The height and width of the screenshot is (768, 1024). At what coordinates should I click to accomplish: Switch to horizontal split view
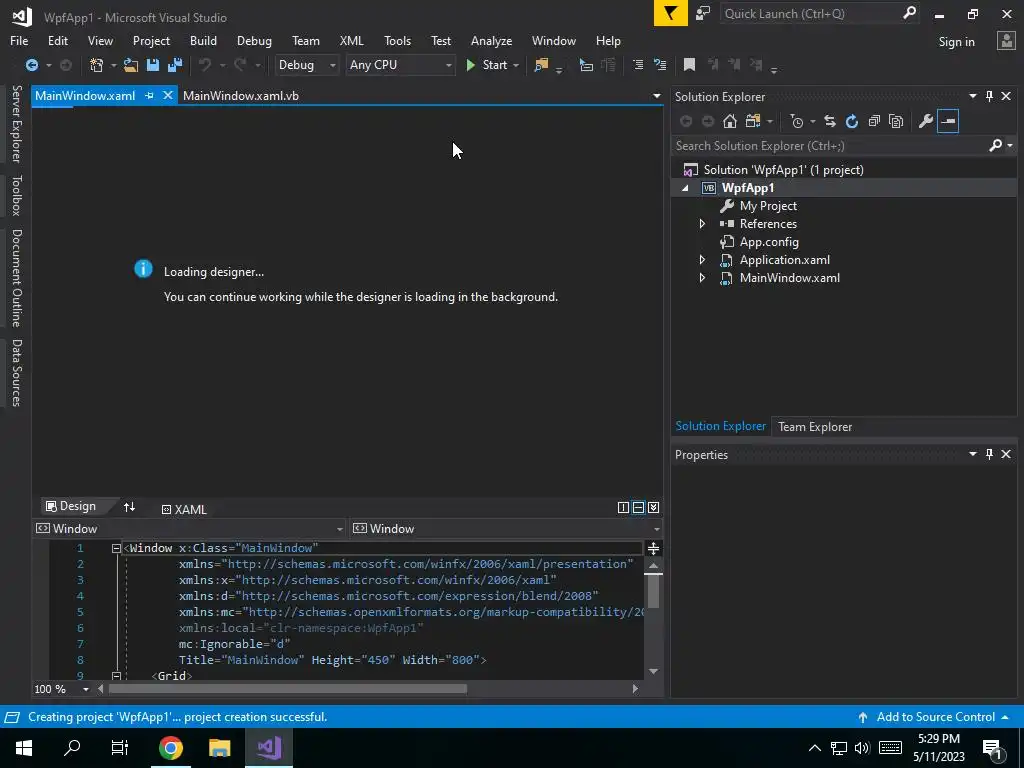coord(638,507)
